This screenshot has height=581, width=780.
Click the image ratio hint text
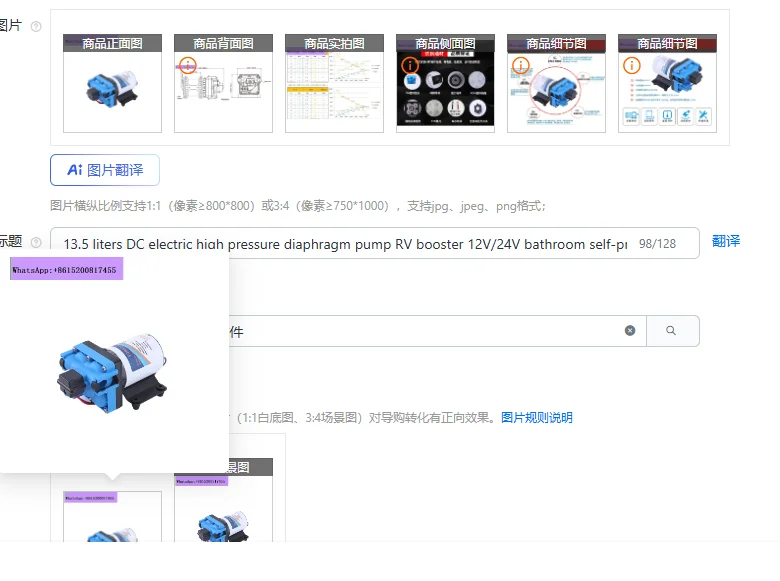298,206
